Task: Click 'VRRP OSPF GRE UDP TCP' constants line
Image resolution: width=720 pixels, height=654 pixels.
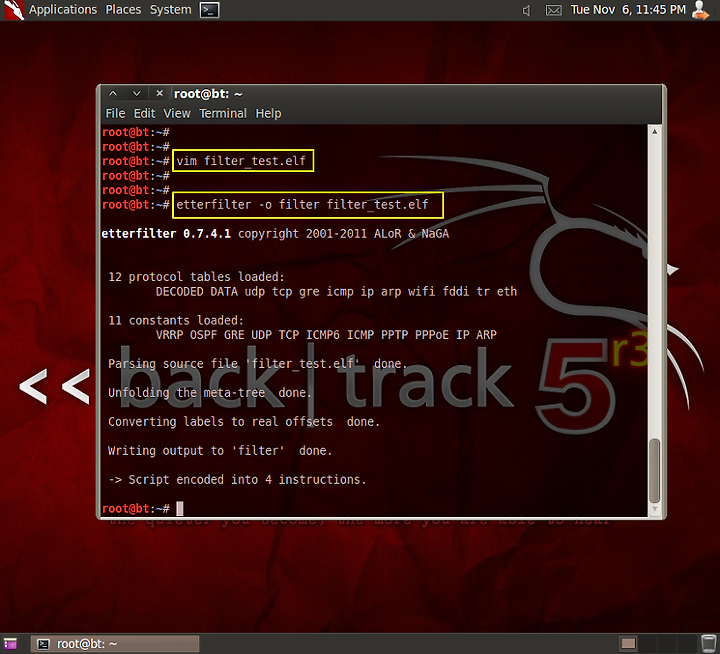Action: [326, 335]
